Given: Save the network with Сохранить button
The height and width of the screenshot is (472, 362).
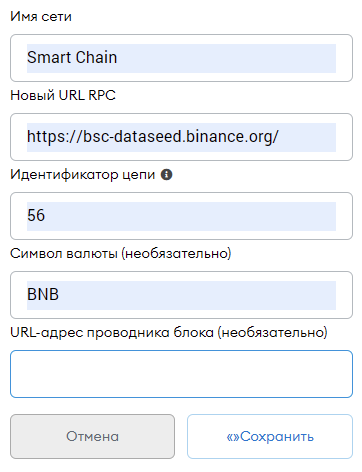Looking at the screenshot, I should (x=270, y=436).
